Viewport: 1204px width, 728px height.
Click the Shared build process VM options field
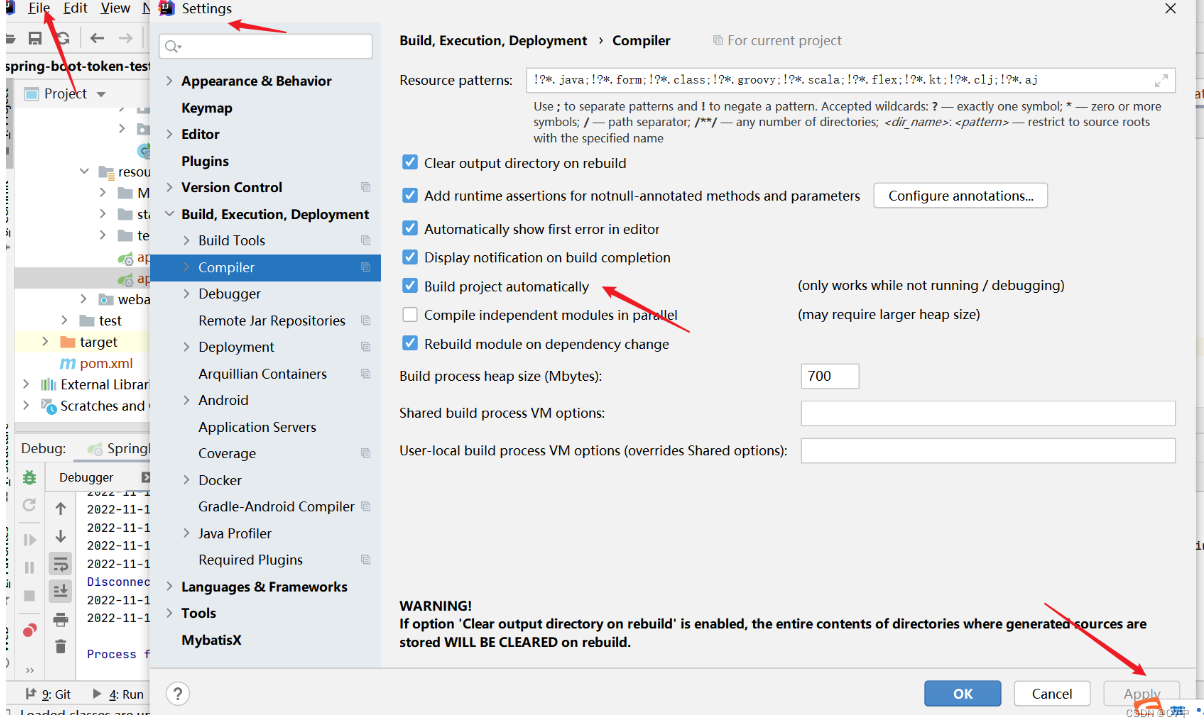tap(988, 413)
